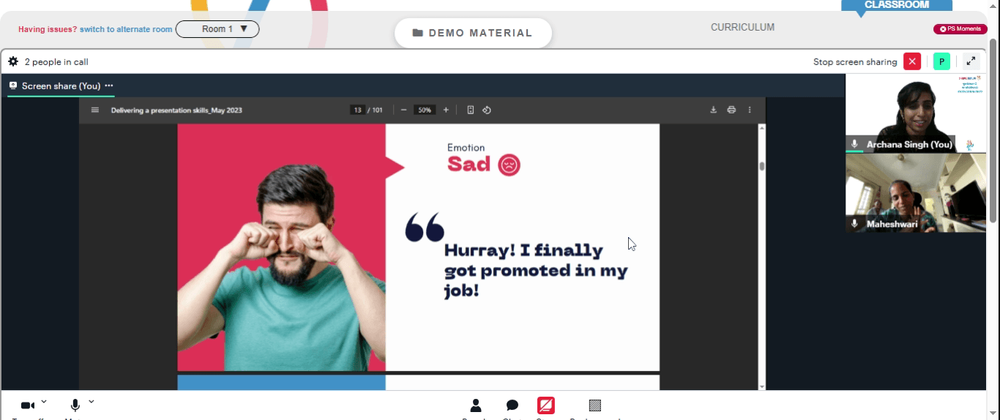Click the red Stop screen sharing button
The width and height of the screenshot is (1000, 420).
click(912, 62)
